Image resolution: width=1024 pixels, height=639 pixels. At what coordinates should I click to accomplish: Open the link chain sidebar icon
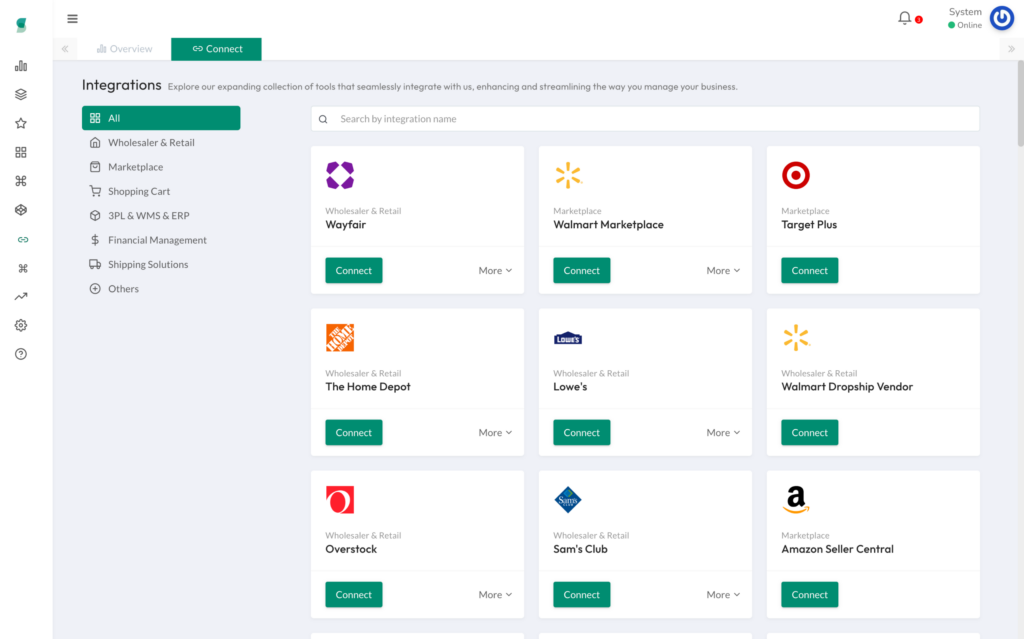(23, 240)
